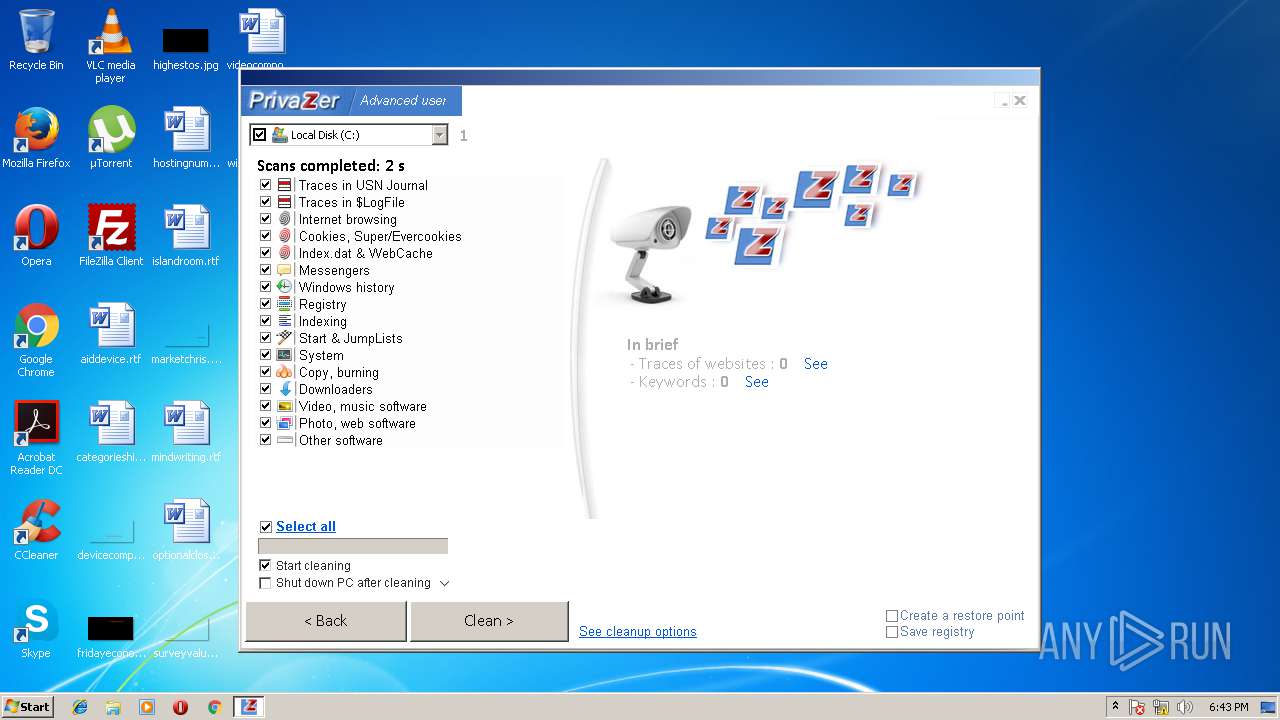Open Mozilla Firefox desktop shortcut
This screenshot has width=1280, height=720.
click(x=36, y=138)
